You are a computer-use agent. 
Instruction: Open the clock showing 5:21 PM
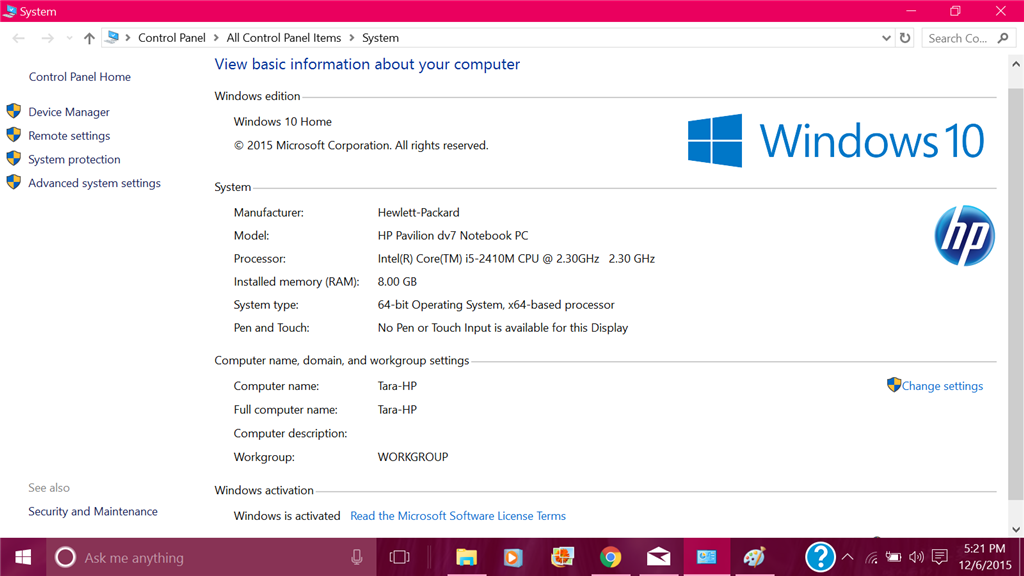click(984, 556)
